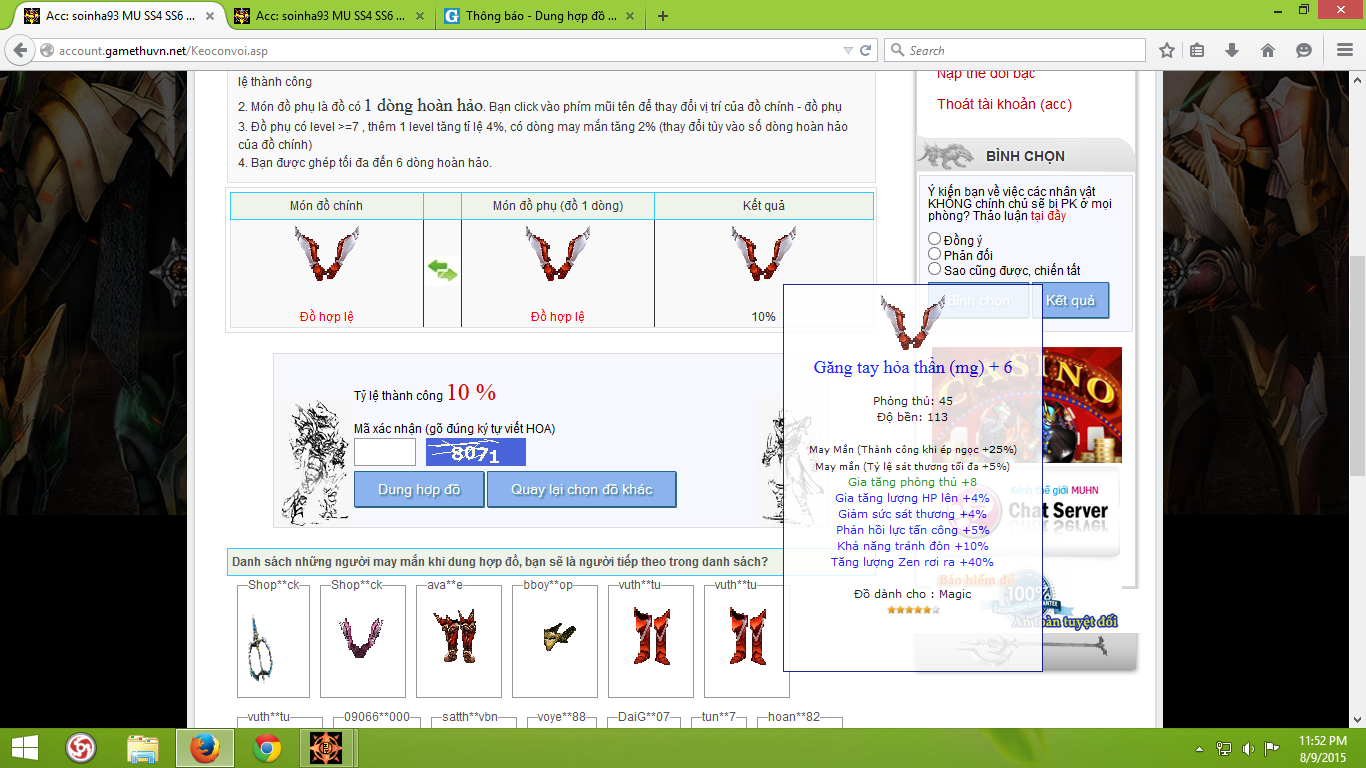This screenshot has width=1366, height=768.
Task: Go to the Firefox home page icon
Action: click(1267, 50)
